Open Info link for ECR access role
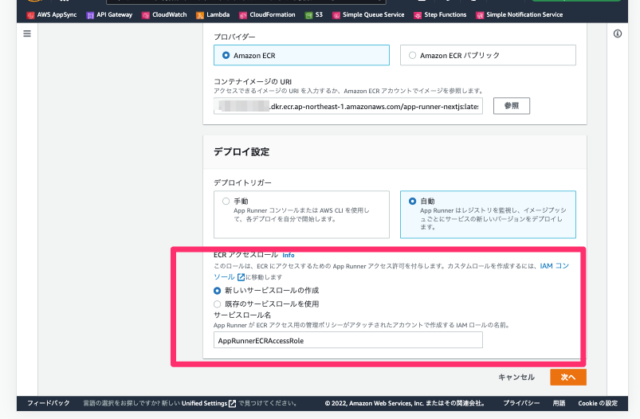640x419 pixels. 288,255
